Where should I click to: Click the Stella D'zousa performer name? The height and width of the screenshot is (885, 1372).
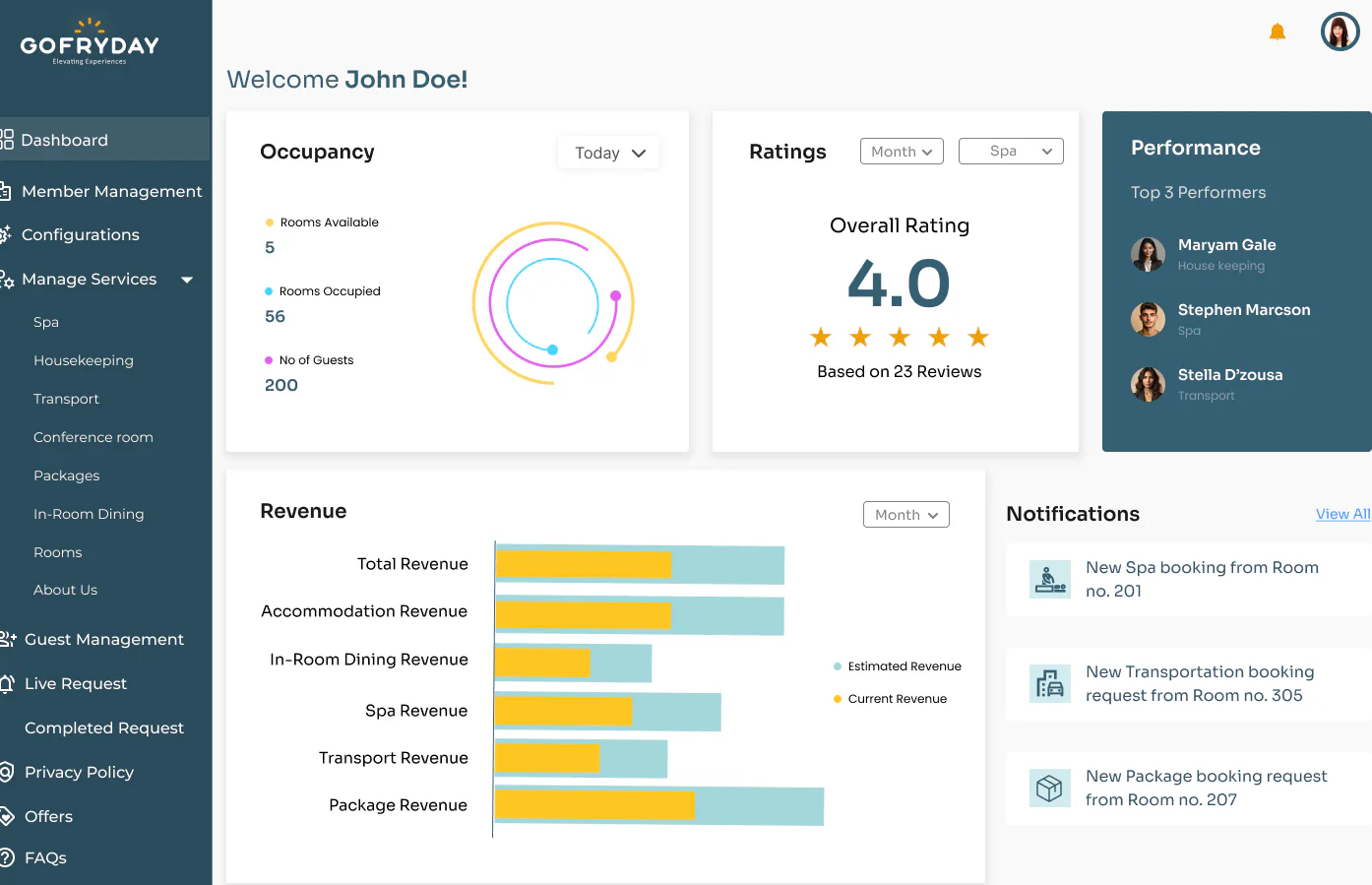[1230, 374]
